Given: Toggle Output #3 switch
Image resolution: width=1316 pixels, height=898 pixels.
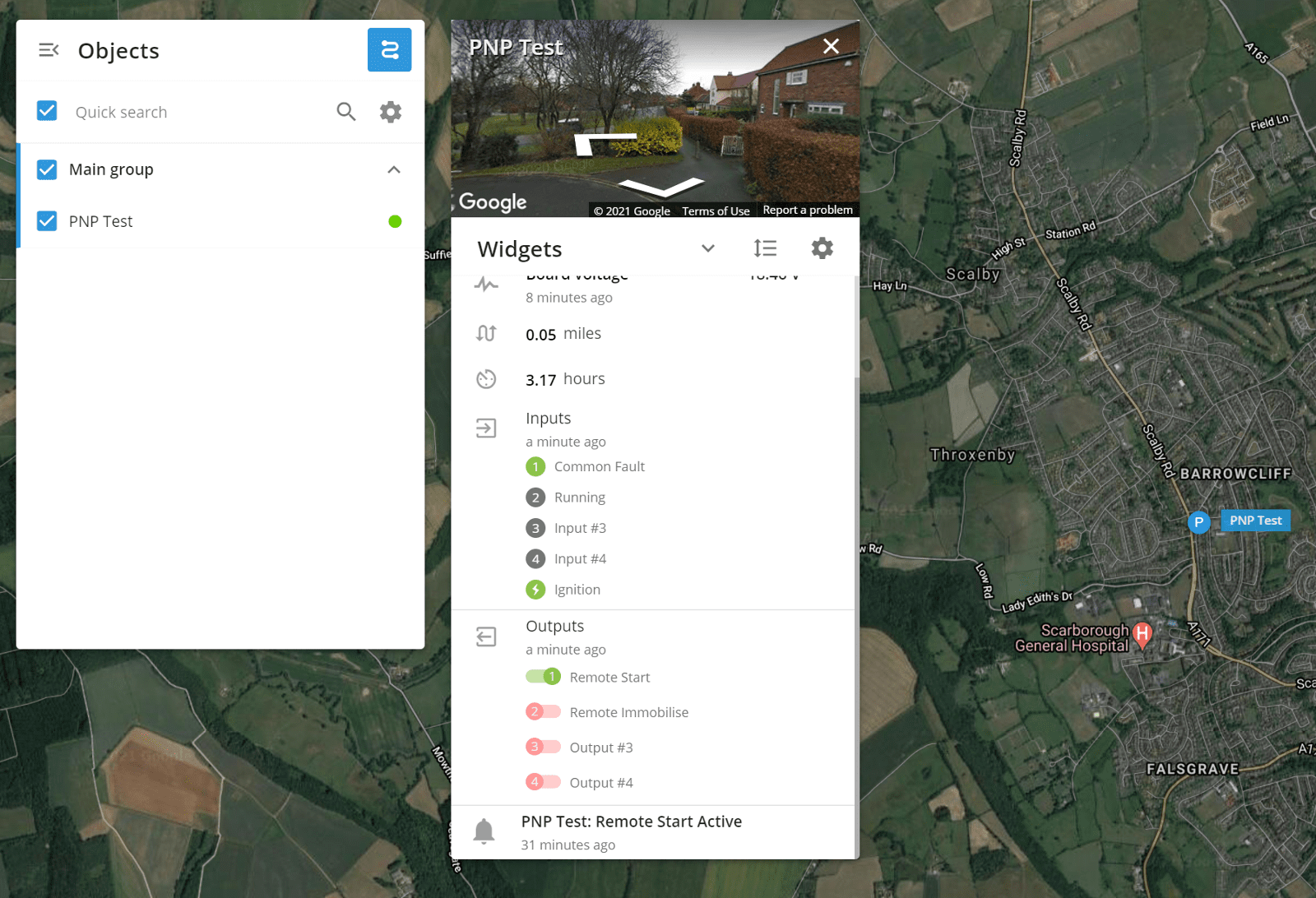Looking at the screenshot, I should 543,747.
